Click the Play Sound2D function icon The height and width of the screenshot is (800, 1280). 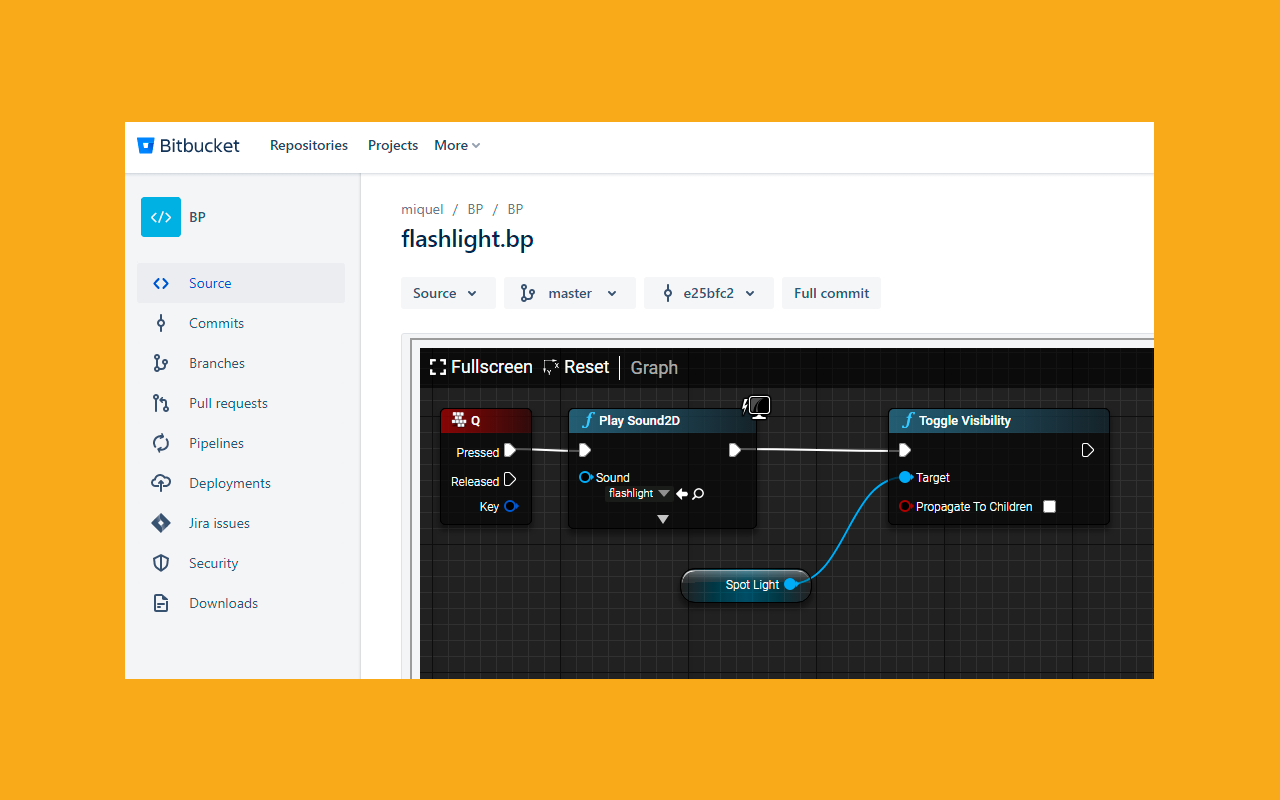click(x=588, y=420)
